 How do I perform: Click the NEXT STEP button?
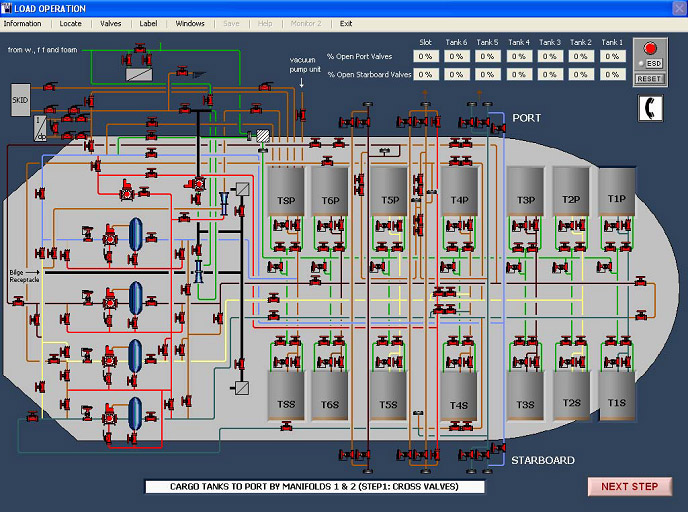click(630, 487)
